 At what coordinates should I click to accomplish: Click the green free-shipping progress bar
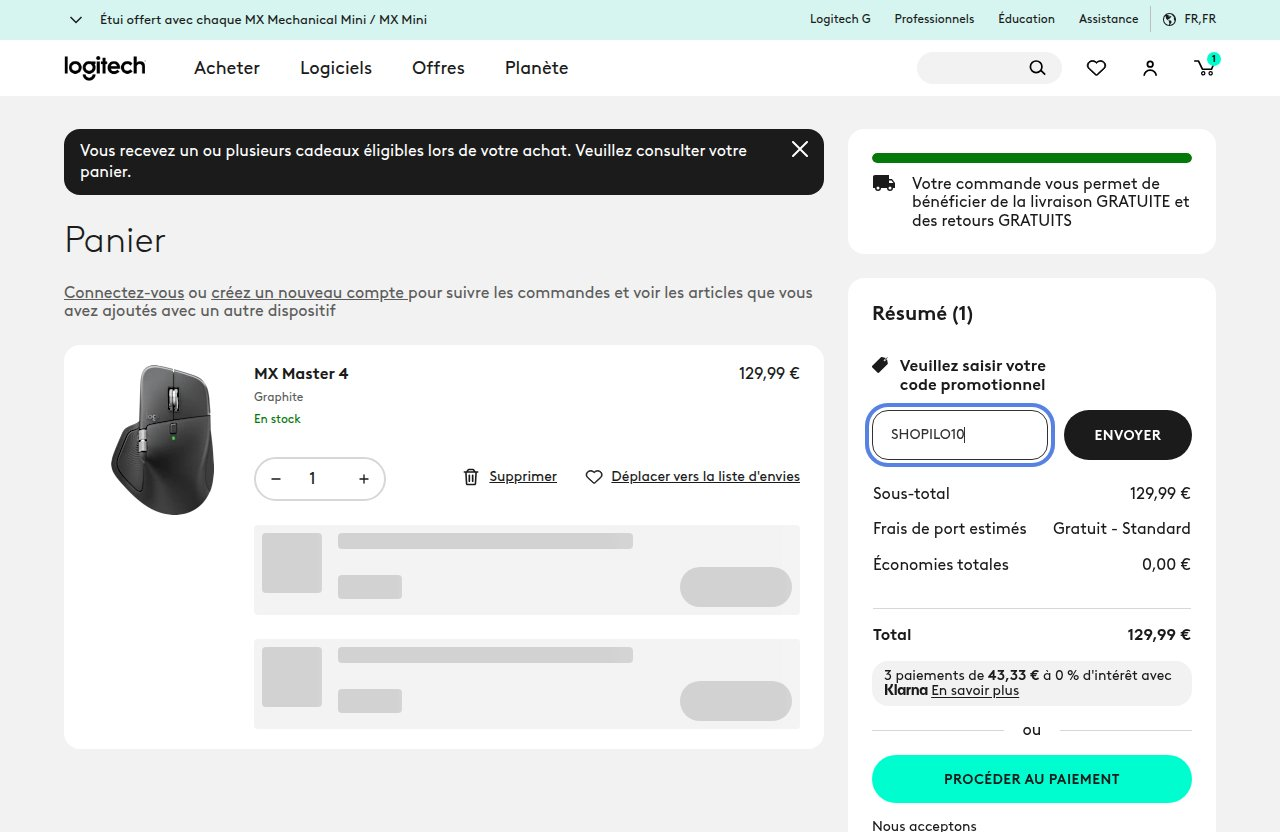(1032, 158)
